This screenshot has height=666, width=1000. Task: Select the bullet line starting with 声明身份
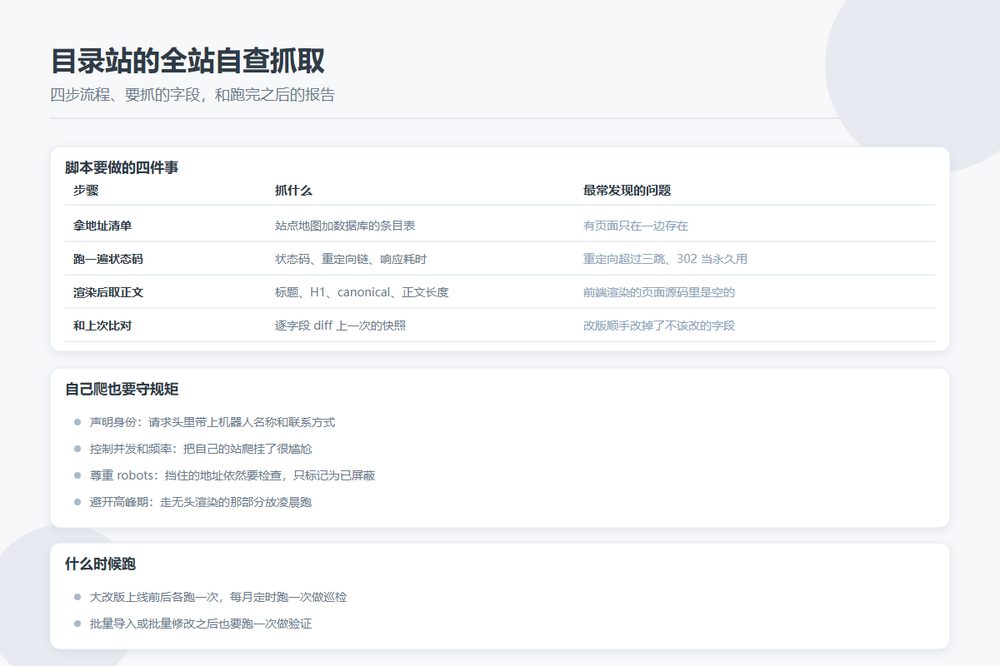pyautogui.click(x=212, y=422)
